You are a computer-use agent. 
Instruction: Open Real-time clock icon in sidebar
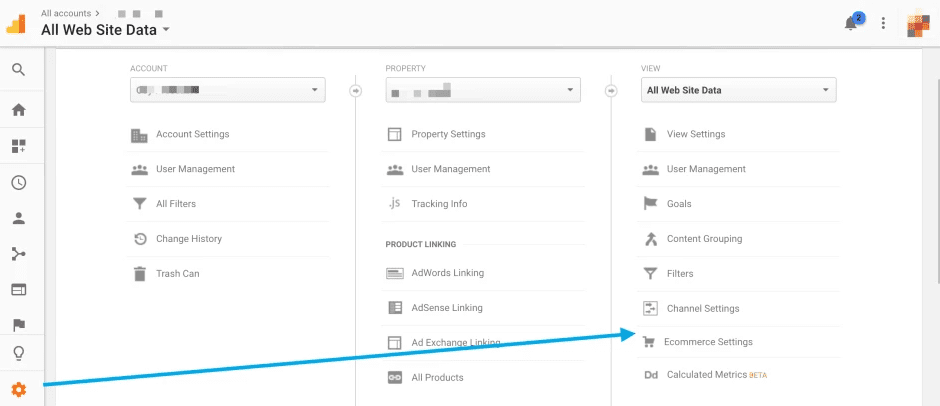click(19, 183)
